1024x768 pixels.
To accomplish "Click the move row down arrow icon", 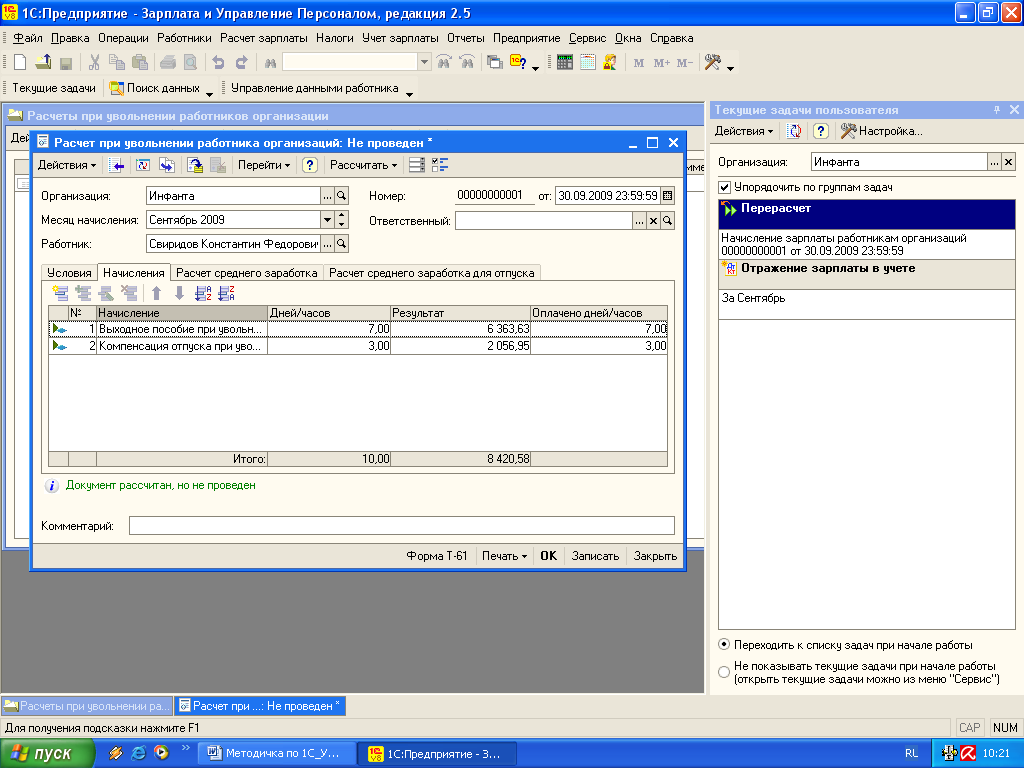I will pos(180,294).
